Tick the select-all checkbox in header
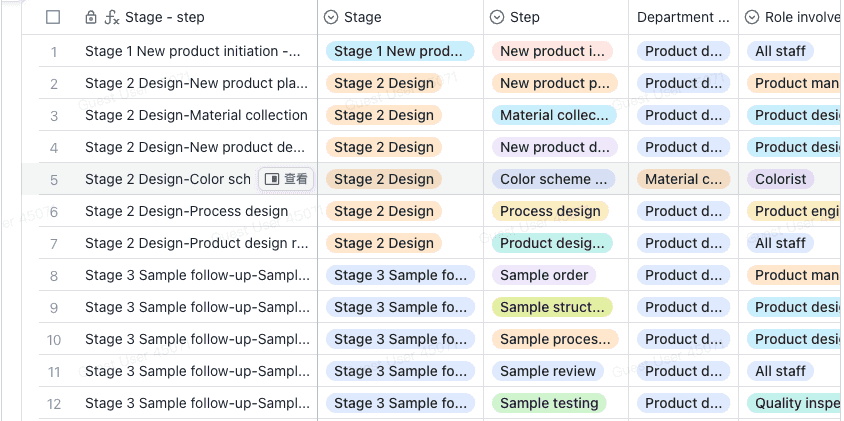Viewport: 844px width, 421px height. 53,17
